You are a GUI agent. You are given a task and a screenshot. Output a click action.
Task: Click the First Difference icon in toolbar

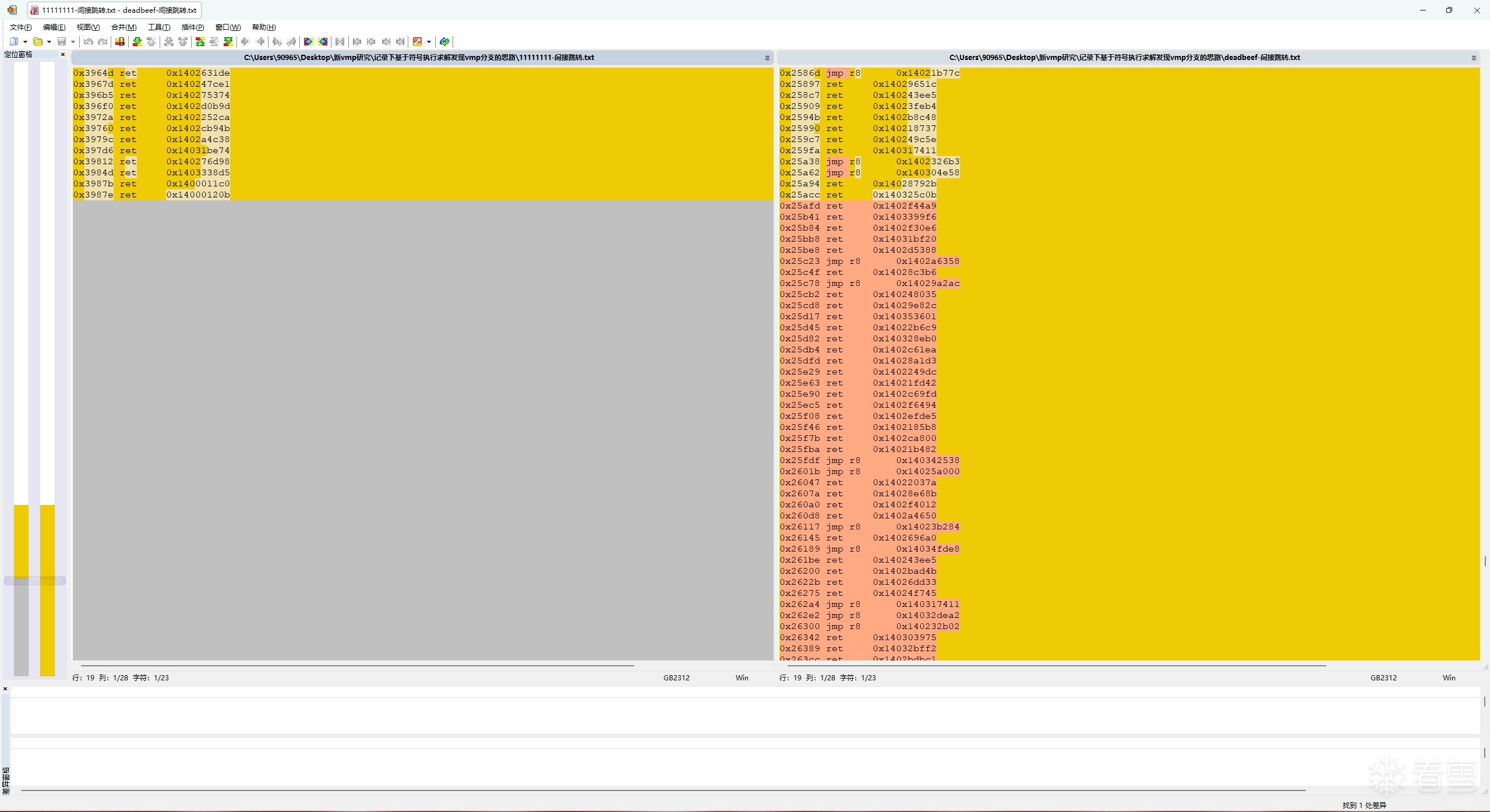[200, 41]
